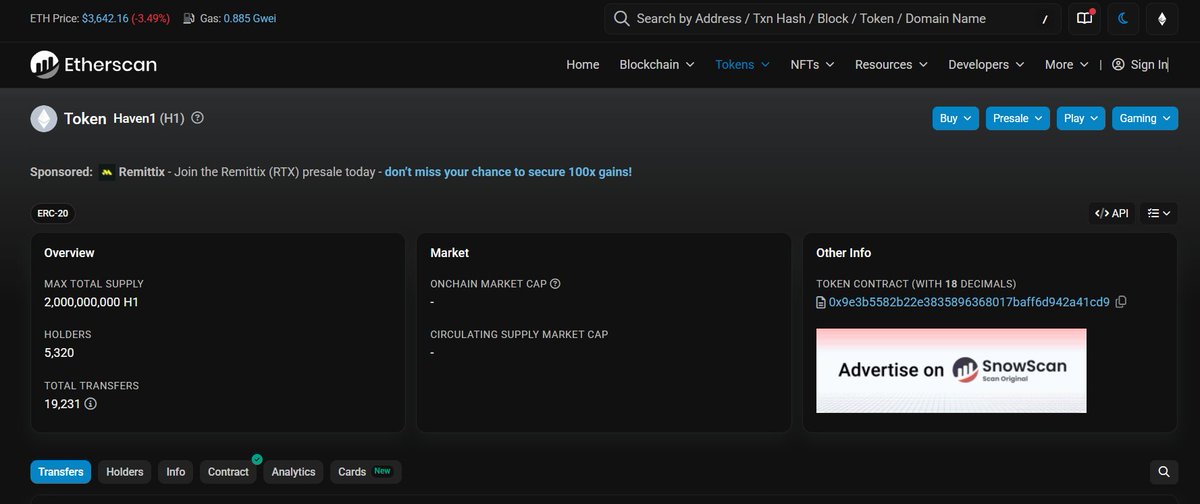
Task: Click the holders count 5,320
Action: (x=59, y=353)
